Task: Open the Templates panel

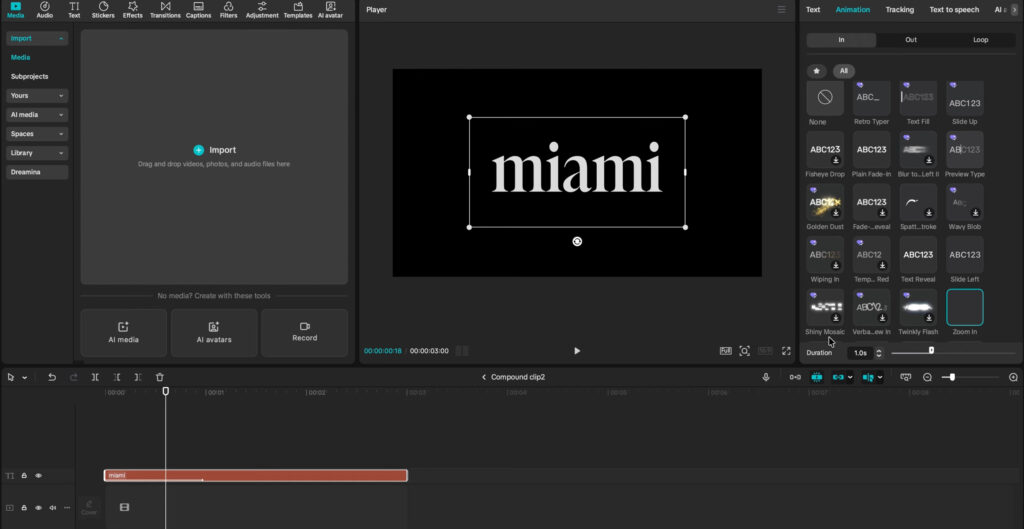Action: [298, 10]
